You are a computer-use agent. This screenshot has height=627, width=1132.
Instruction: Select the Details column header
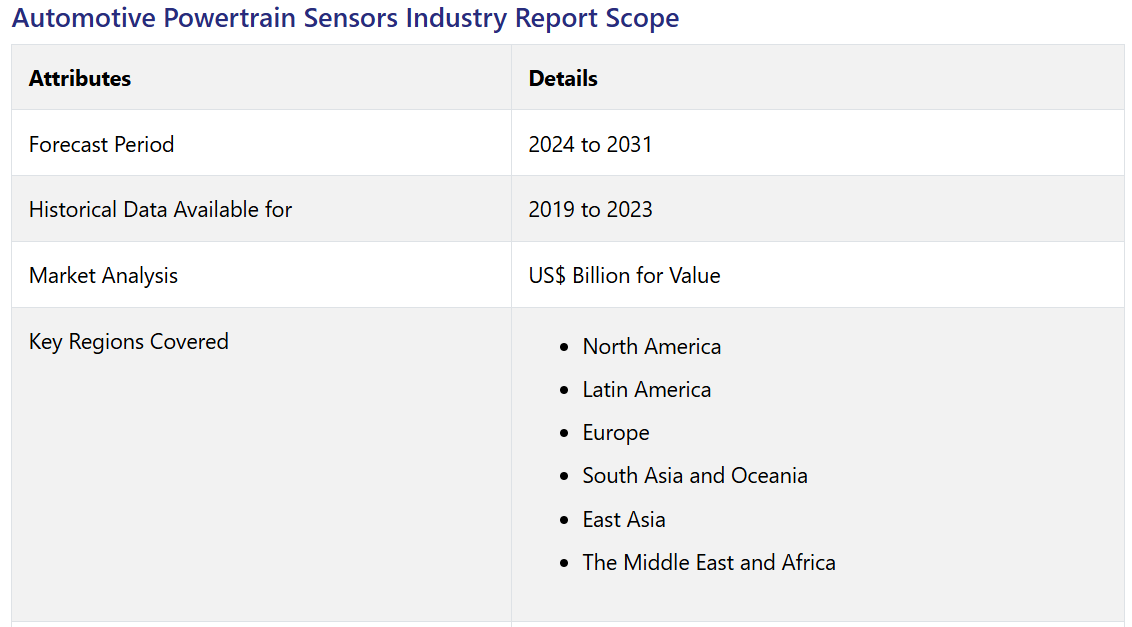tap(563, 78)
